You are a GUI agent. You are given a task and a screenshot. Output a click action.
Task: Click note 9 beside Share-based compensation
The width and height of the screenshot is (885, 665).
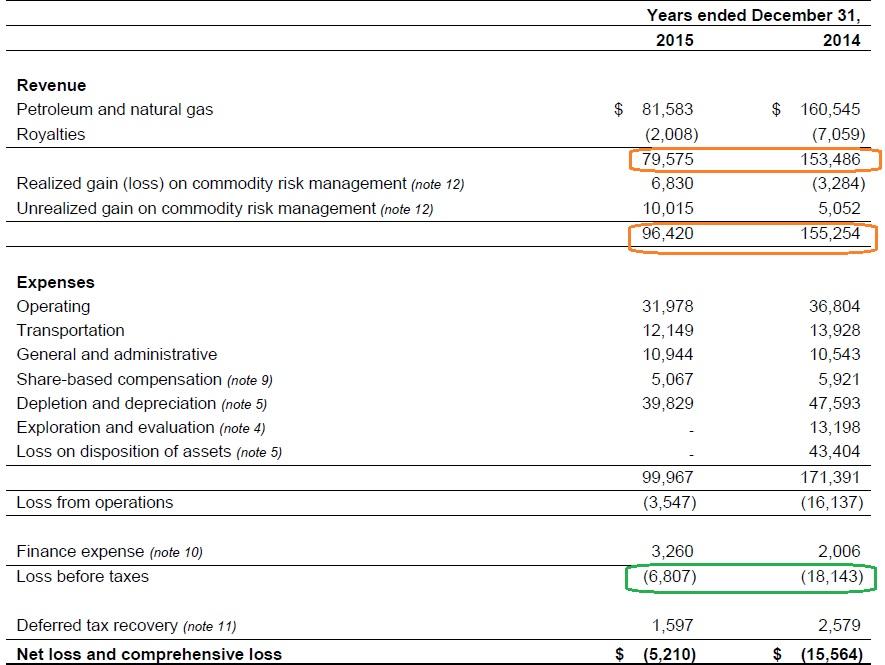click(x=249, y=380)
